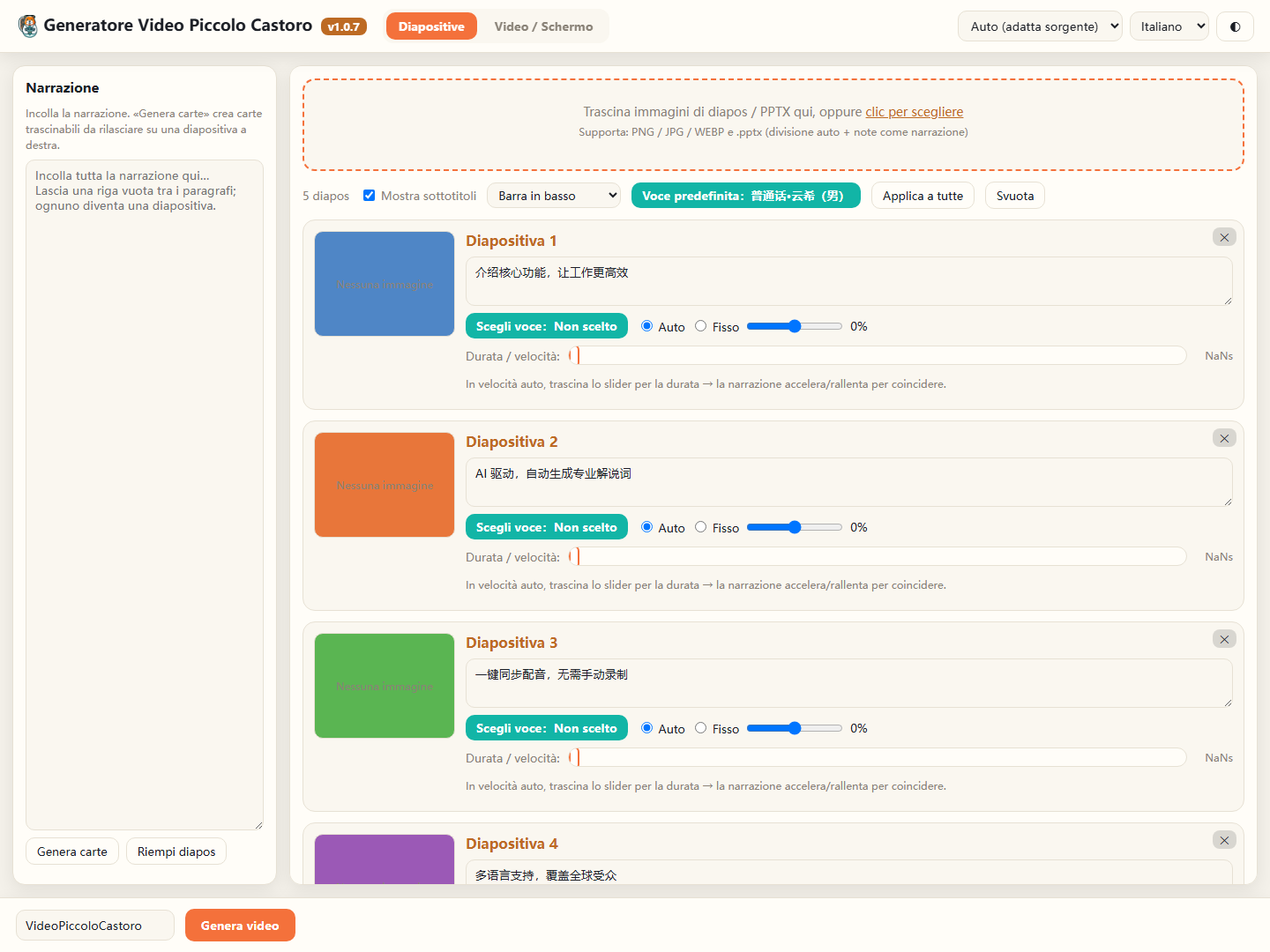Viewport: 1270px width, 952px height.
Task: Click the 0% speed value of Diapositiva 1
Action: pos(859,326)
